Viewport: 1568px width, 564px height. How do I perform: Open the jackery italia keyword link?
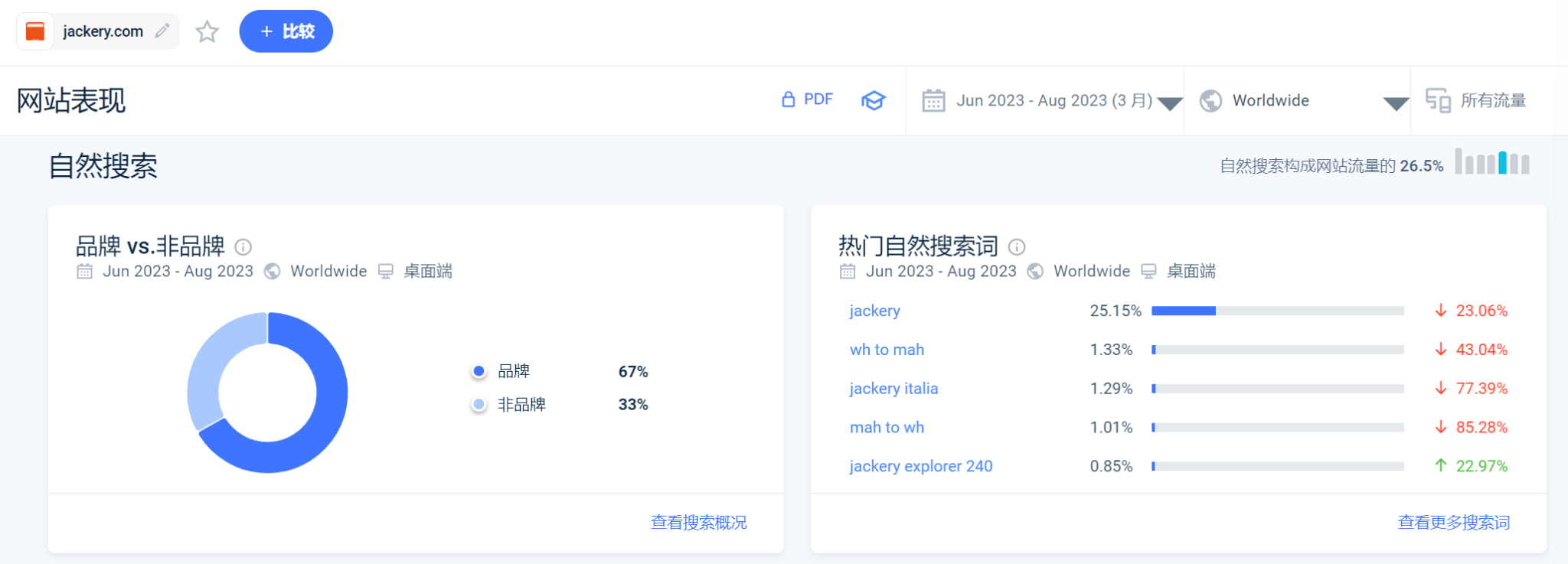click(x=893, y=389)
